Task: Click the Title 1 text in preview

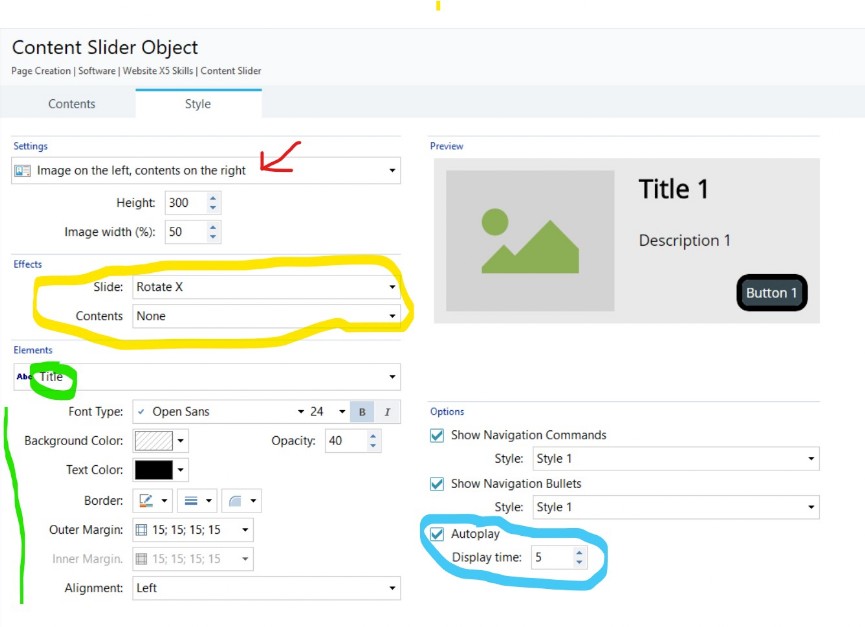Action: click(x=673, y=189)
